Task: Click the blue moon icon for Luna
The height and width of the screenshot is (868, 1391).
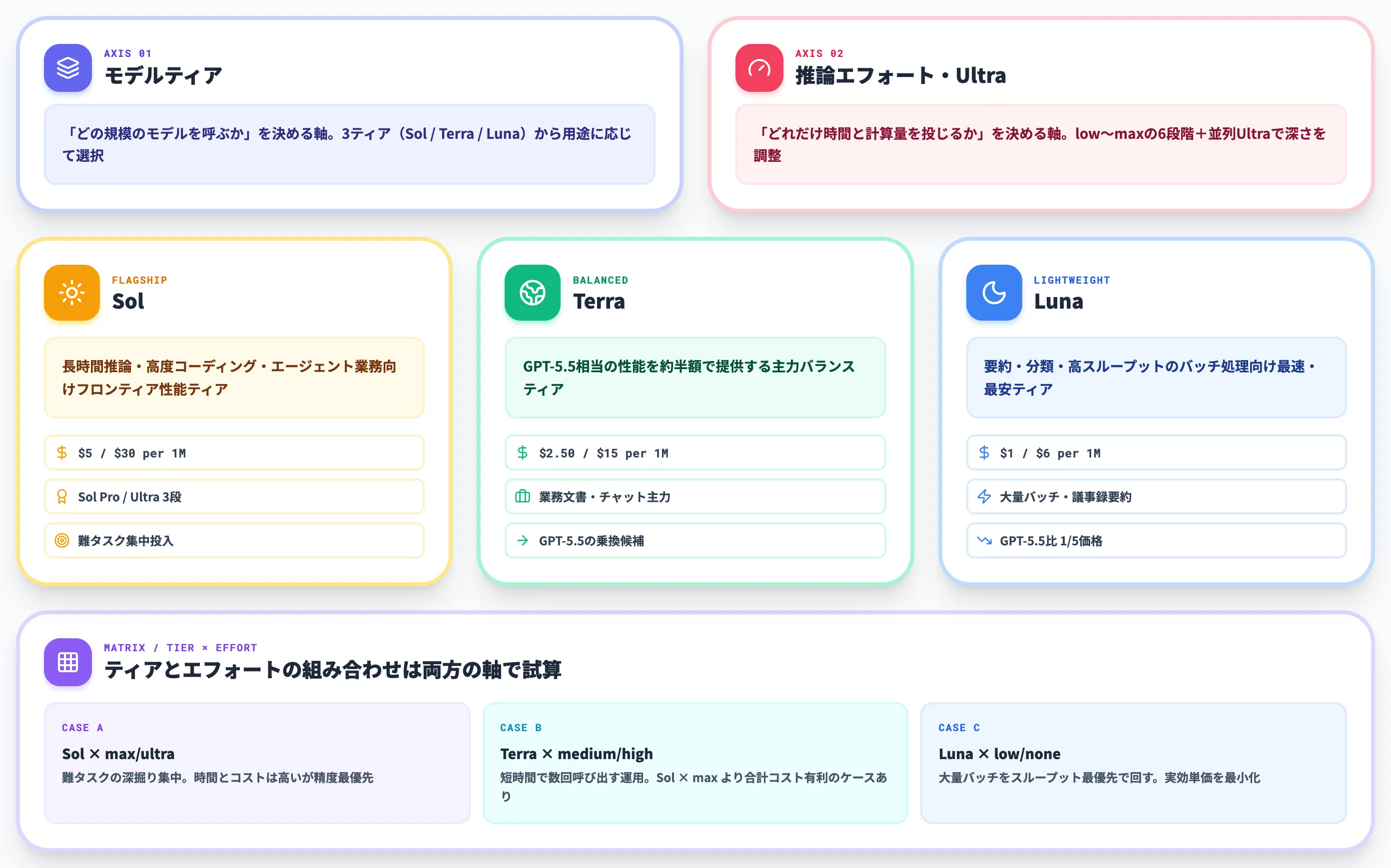Action: click(x=994, y=292)
